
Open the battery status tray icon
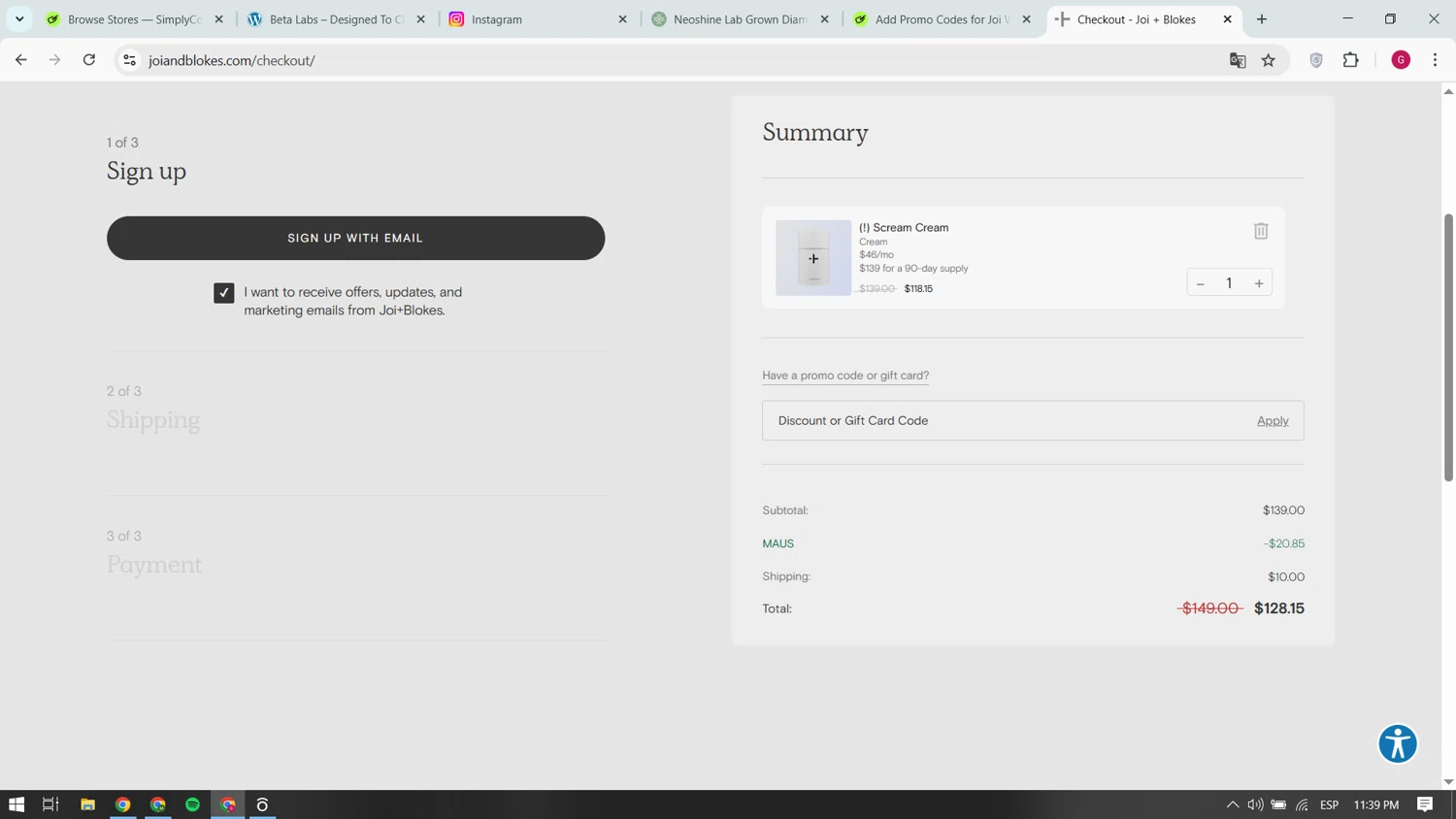[1278, 804]
